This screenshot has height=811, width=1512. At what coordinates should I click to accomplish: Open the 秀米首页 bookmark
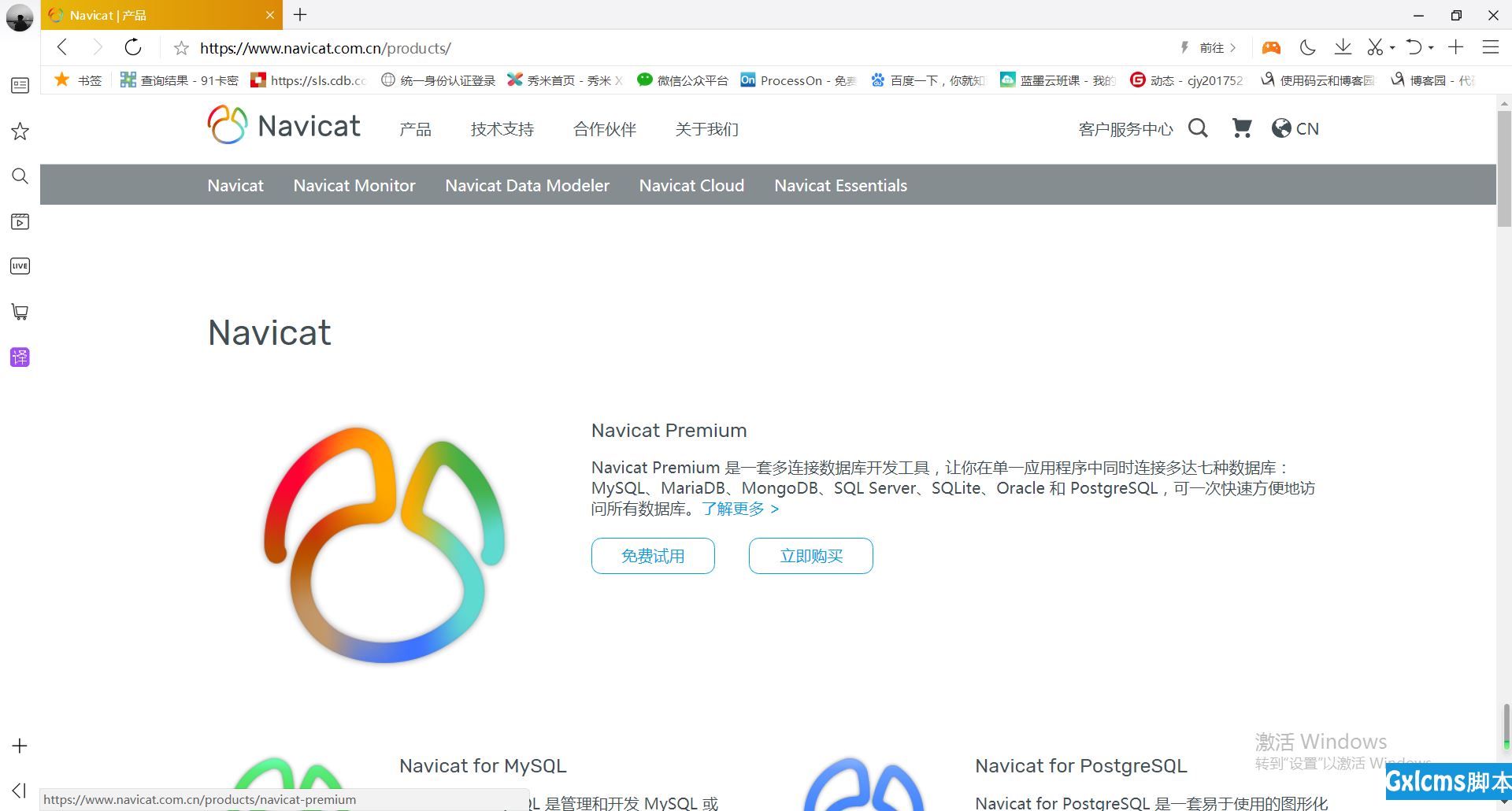pyautogui.click(x=565, y=80)
